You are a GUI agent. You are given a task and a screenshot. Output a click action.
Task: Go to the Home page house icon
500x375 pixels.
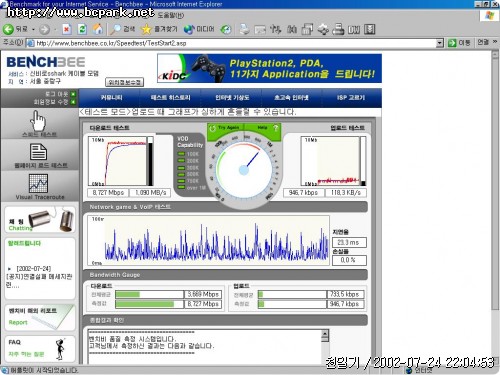tap(98, 29)
